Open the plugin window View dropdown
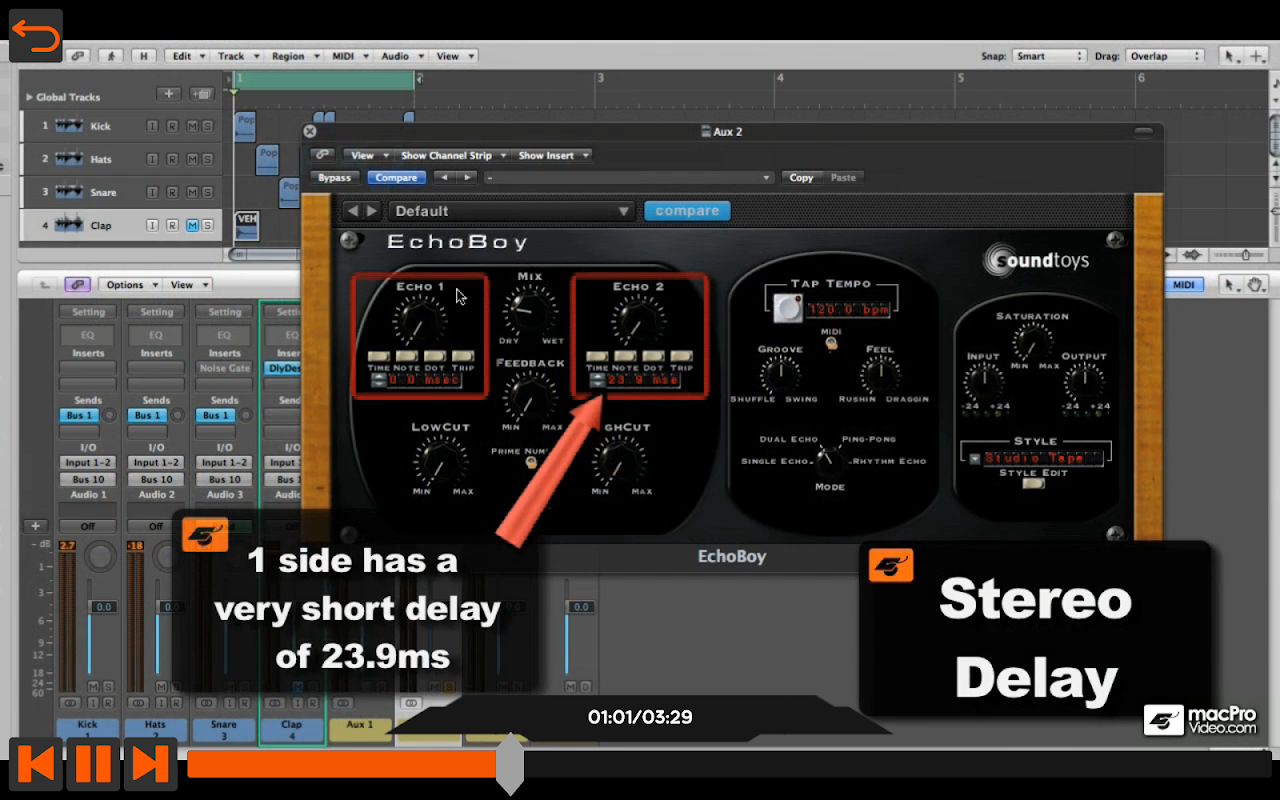 (x=367, y=155)
